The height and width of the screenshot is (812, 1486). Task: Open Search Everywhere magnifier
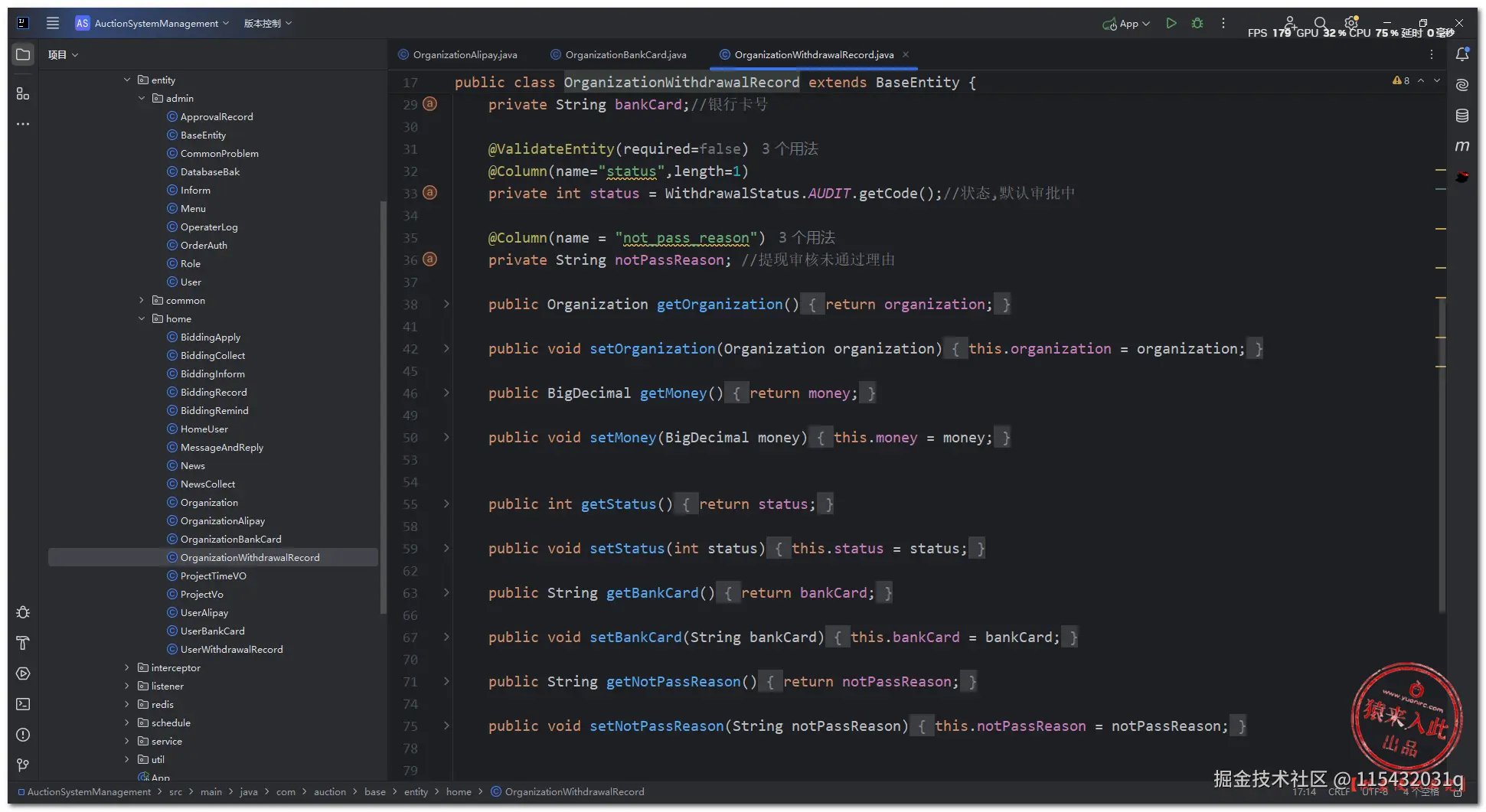(x=1321, y=23)
